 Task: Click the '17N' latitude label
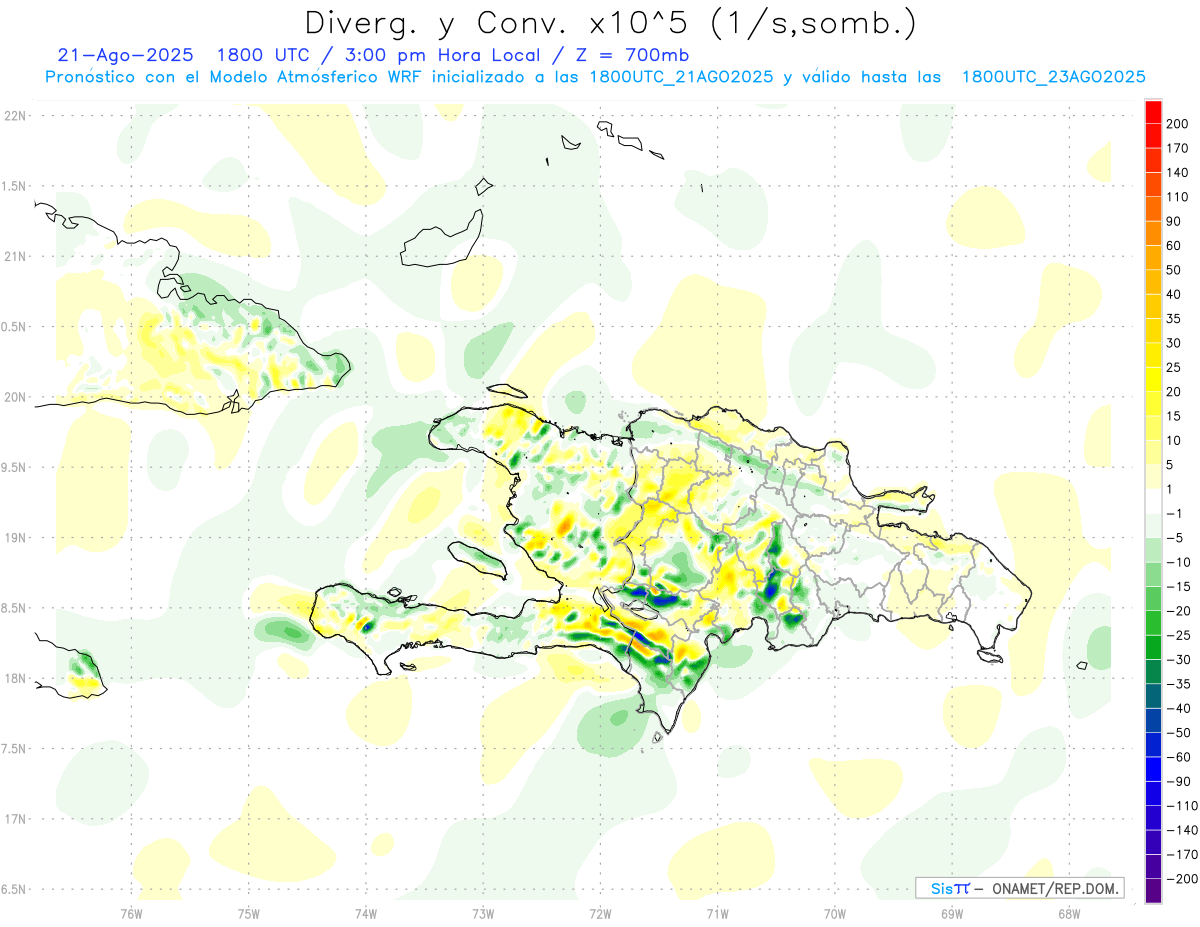tap(14, 819)
